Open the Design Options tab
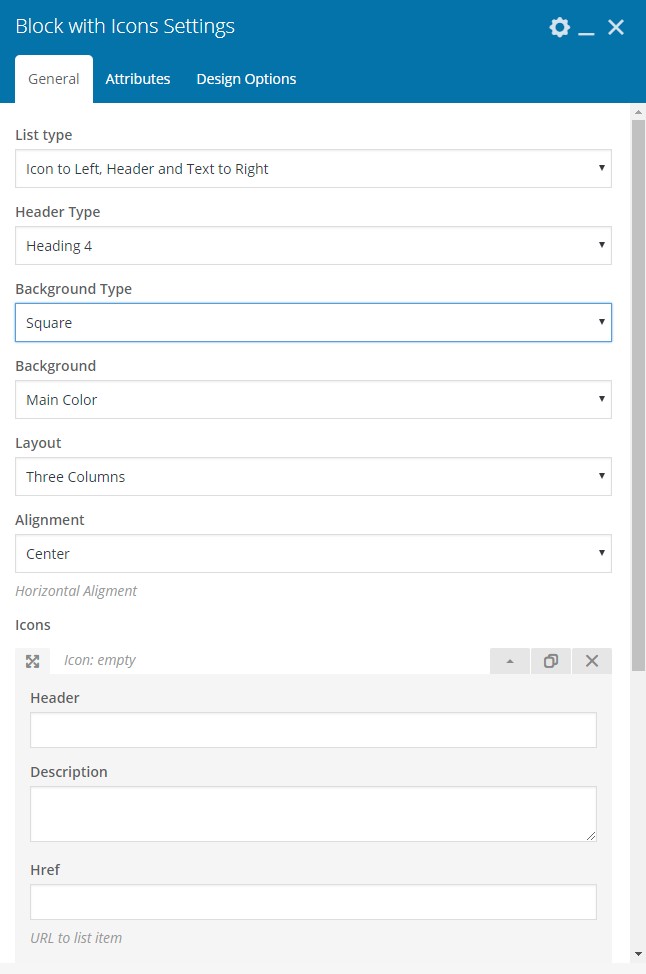 [246, 79]
